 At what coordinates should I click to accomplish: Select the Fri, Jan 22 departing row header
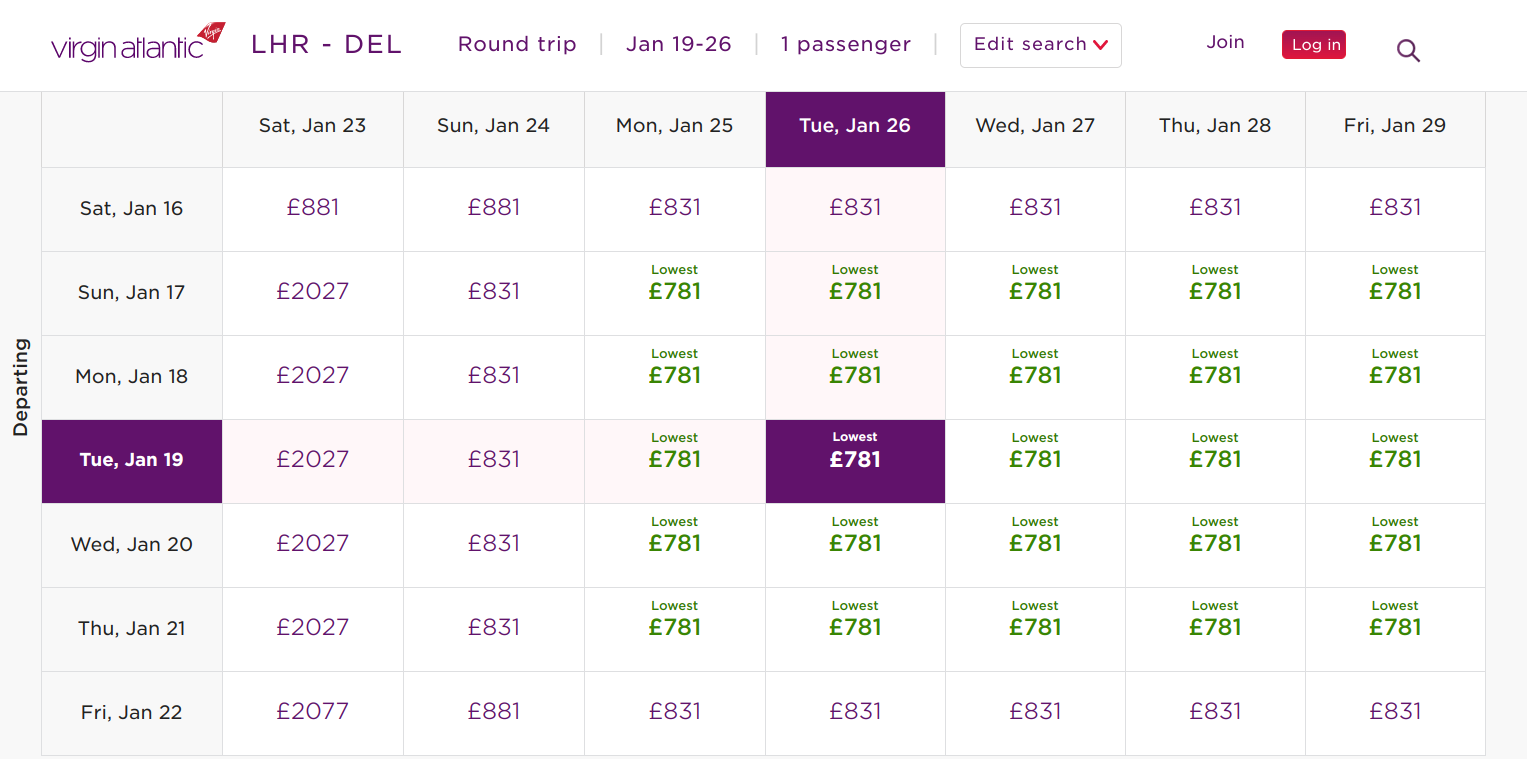(x=132, y=713)
